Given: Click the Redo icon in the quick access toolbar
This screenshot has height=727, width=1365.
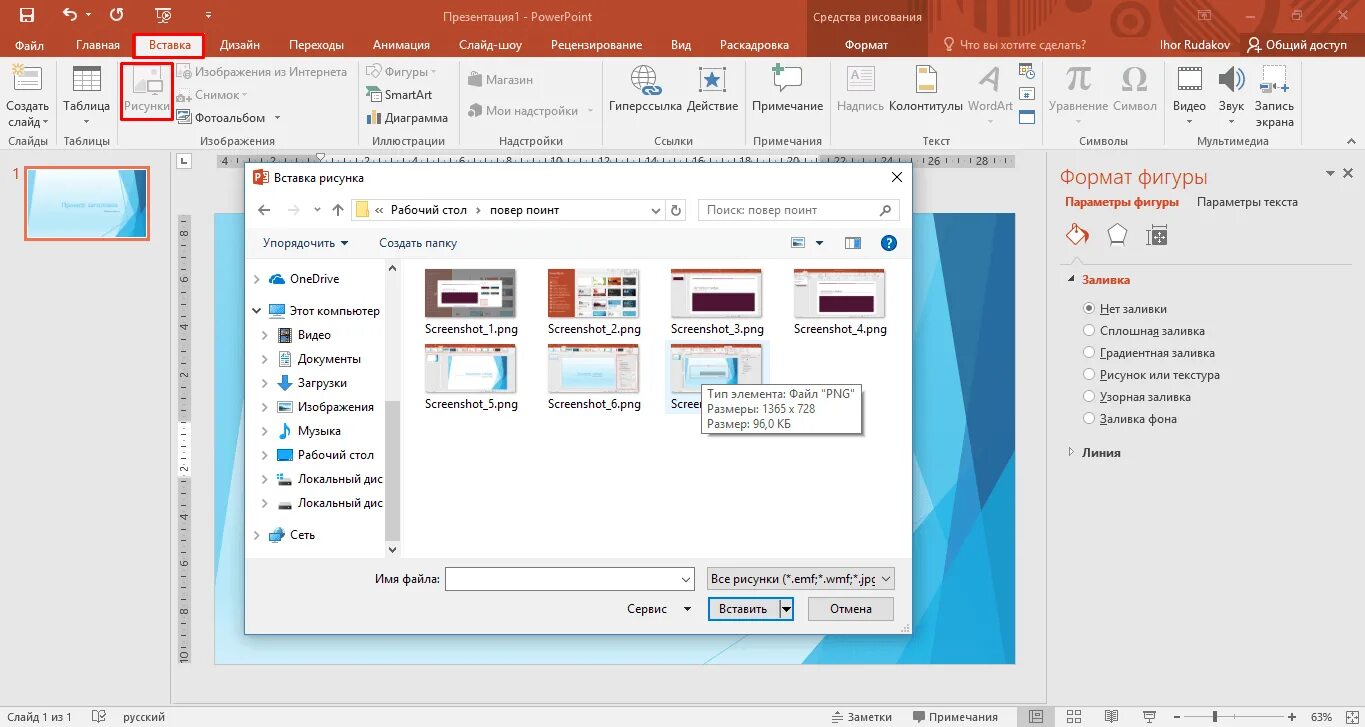Looking at the screenshot, I should (x=116, y=15).
